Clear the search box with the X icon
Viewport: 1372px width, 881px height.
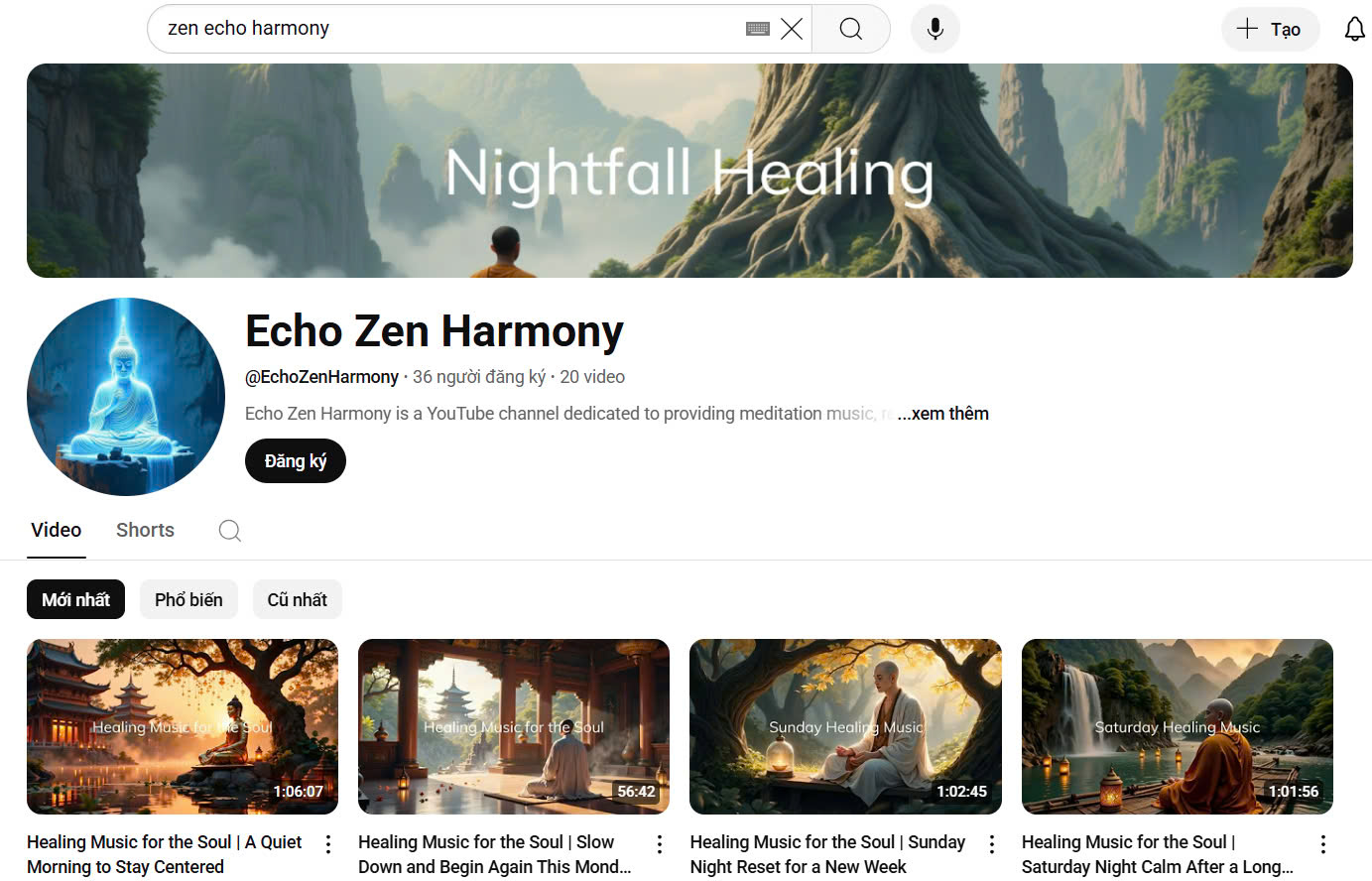tap(792, 29)
